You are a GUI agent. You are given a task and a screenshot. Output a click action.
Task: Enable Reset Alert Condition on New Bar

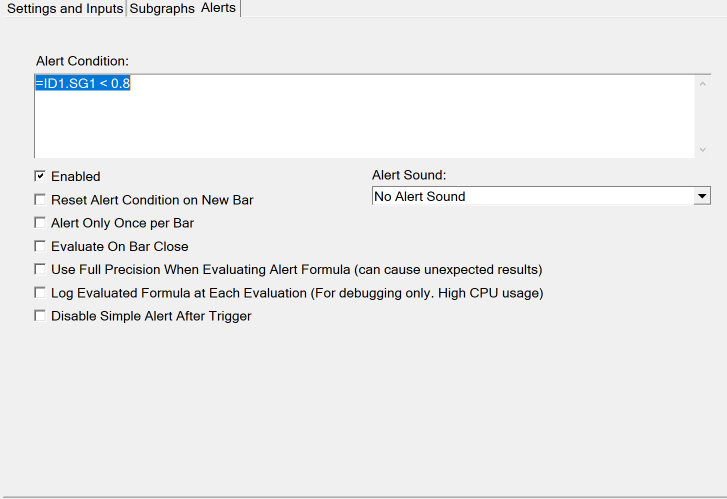[x=40, y=200]
